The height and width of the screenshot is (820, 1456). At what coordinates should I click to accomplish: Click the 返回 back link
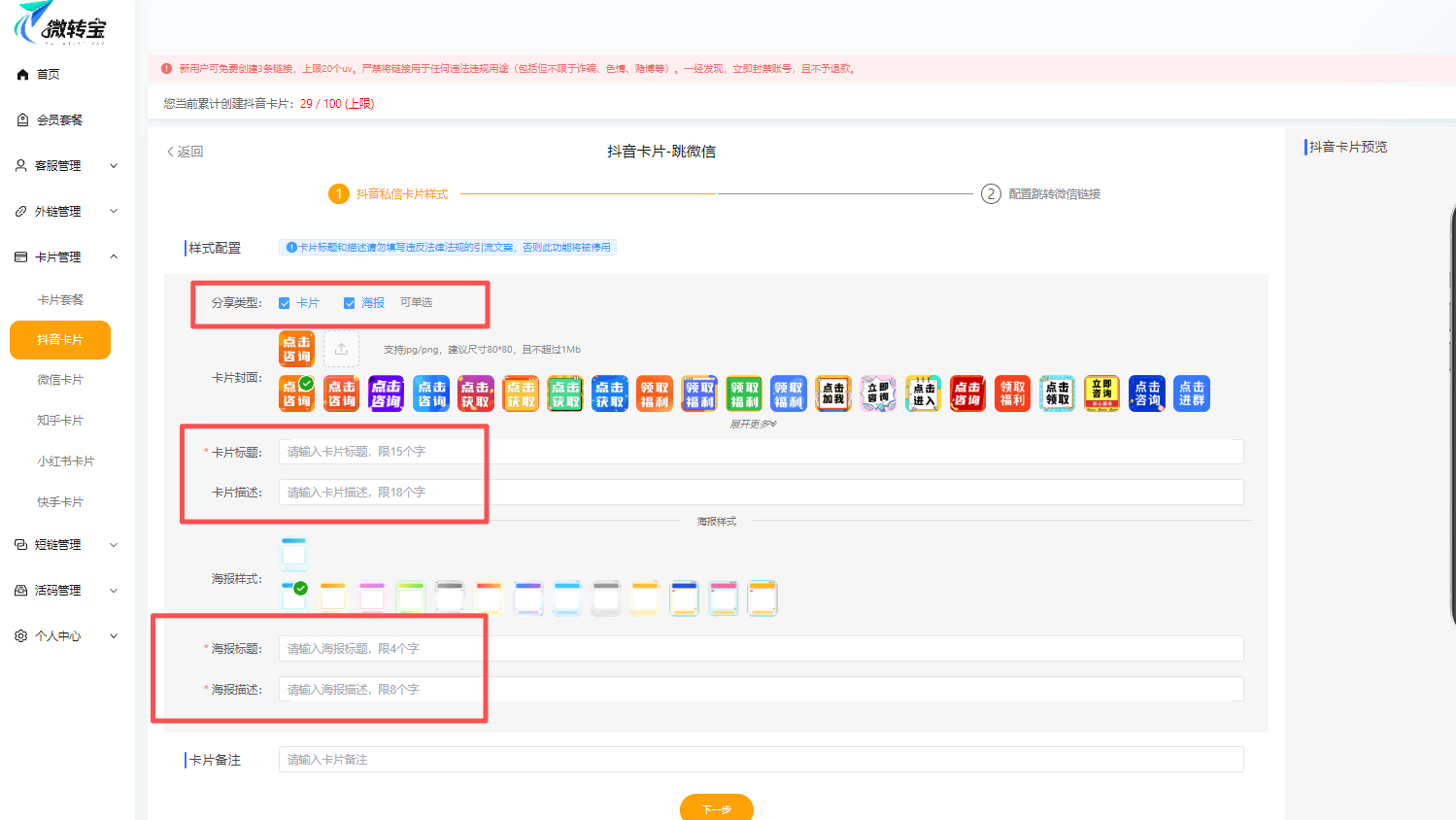185,152
